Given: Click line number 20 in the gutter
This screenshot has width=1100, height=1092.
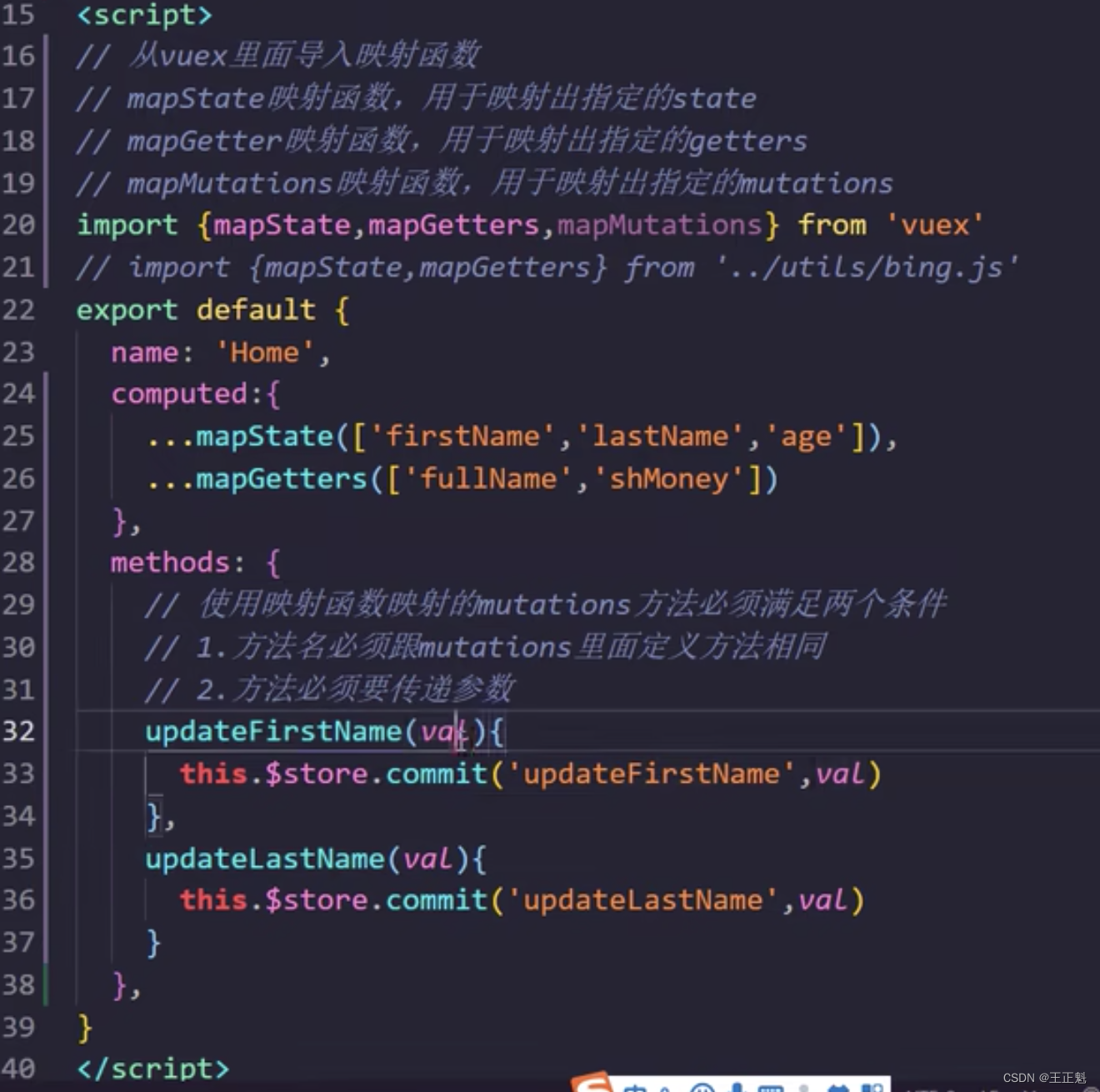Looking at the screenshot, I should click(x=20, y=224).
